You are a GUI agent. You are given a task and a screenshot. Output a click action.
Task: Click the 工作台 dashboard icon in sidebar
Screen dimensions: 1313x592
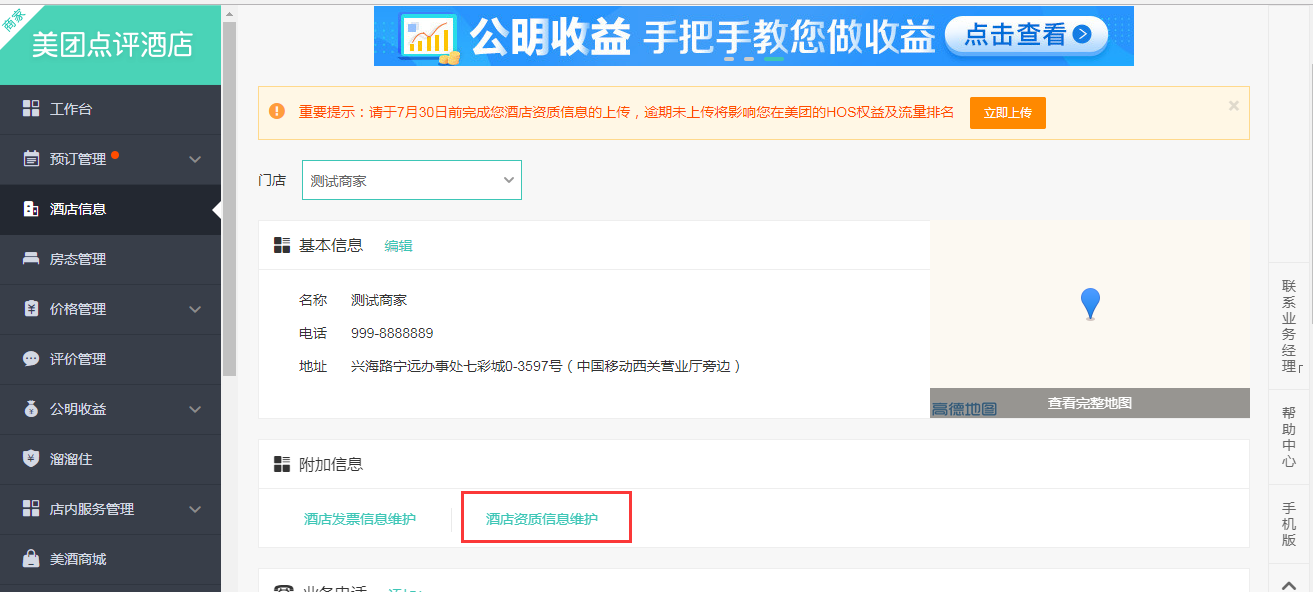point(31,109)
